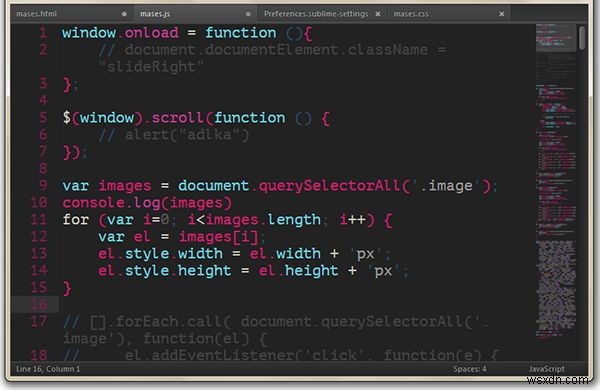Click the closing brace on line 15
This screenshot has width=600, height=390.
[x=67, y=288]
